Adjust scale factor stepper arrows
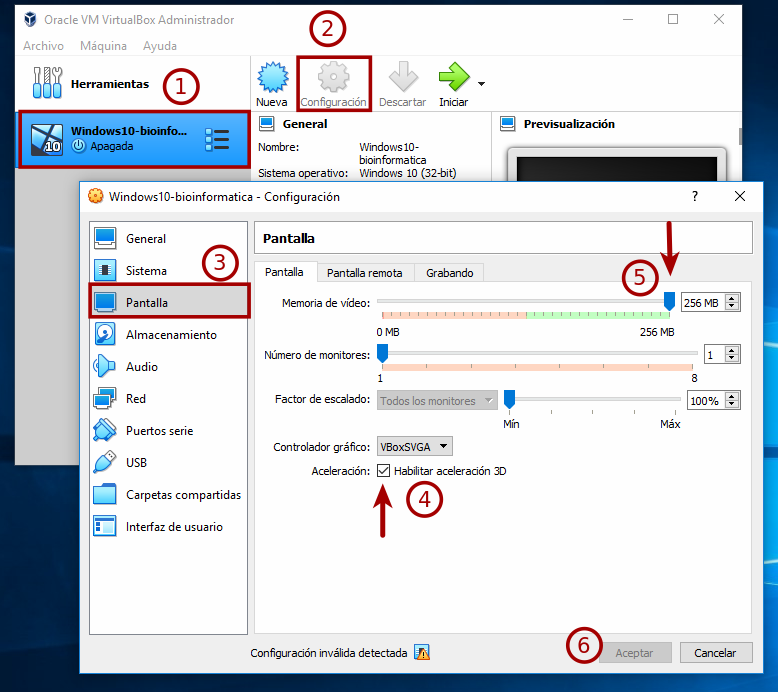 click(732, 400)
